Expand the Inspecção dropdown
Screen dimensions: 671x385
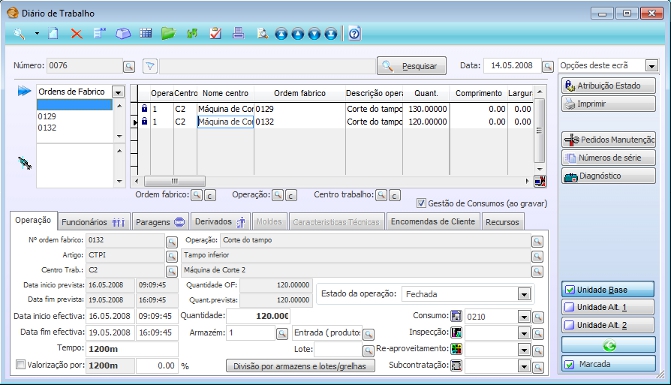(524, 333)
